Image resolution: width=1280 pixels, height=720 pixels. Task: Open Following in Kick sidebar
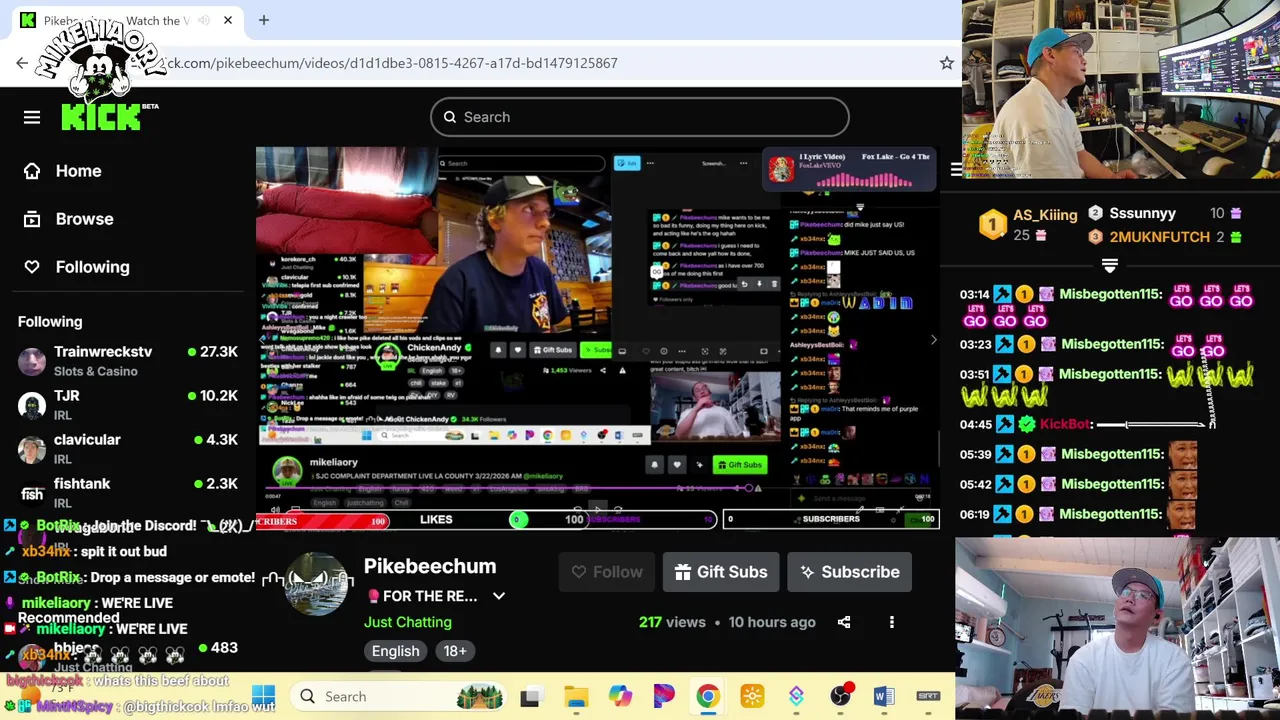point(77,267)
